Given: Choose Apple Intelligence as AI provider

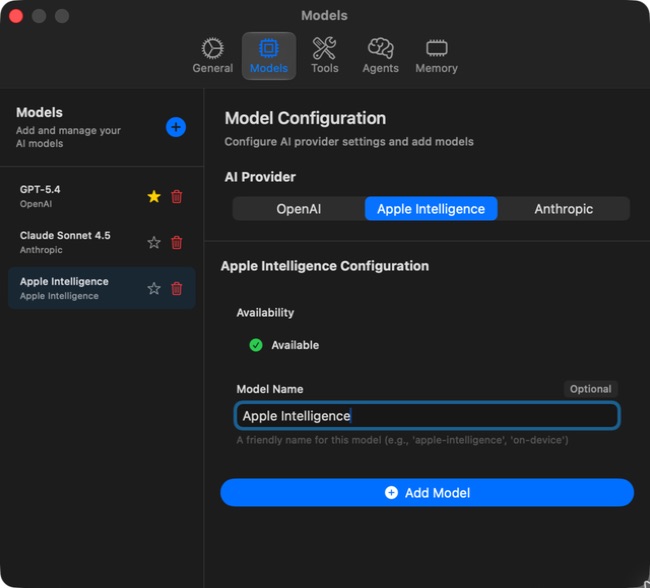Looking at the screenshot, I should pos(431,209).
